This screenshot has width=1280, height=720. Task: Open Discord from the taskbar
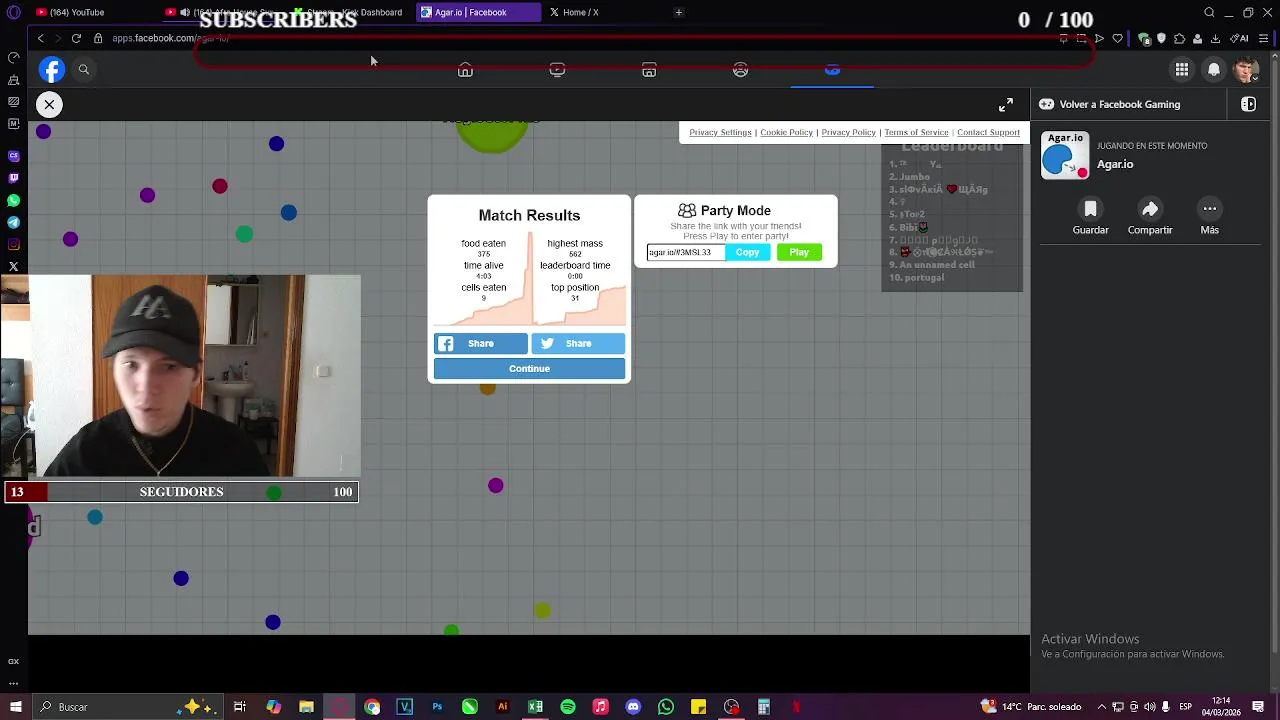(633, 707)
